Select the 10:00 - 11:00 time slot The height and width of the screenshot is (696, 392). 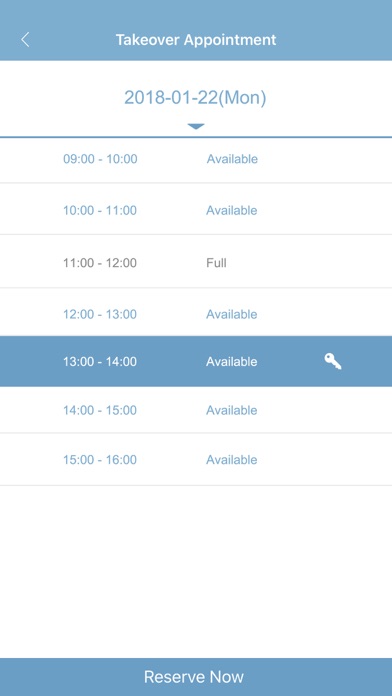tap(196, 209)
